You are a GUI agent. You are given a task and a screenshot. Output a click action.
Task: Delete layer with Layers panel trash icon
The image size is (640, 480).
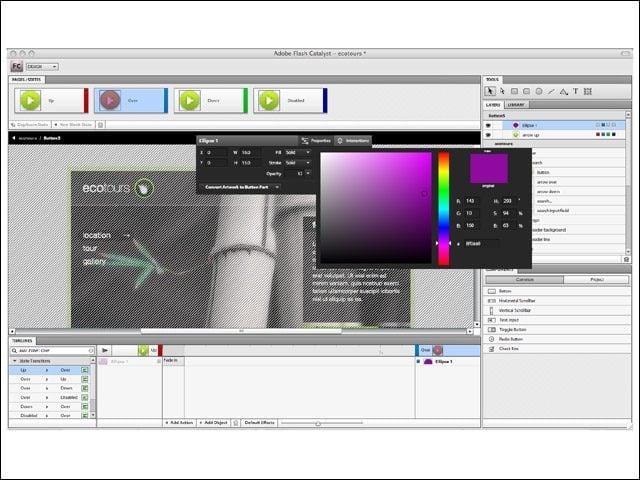click(627, 259)
